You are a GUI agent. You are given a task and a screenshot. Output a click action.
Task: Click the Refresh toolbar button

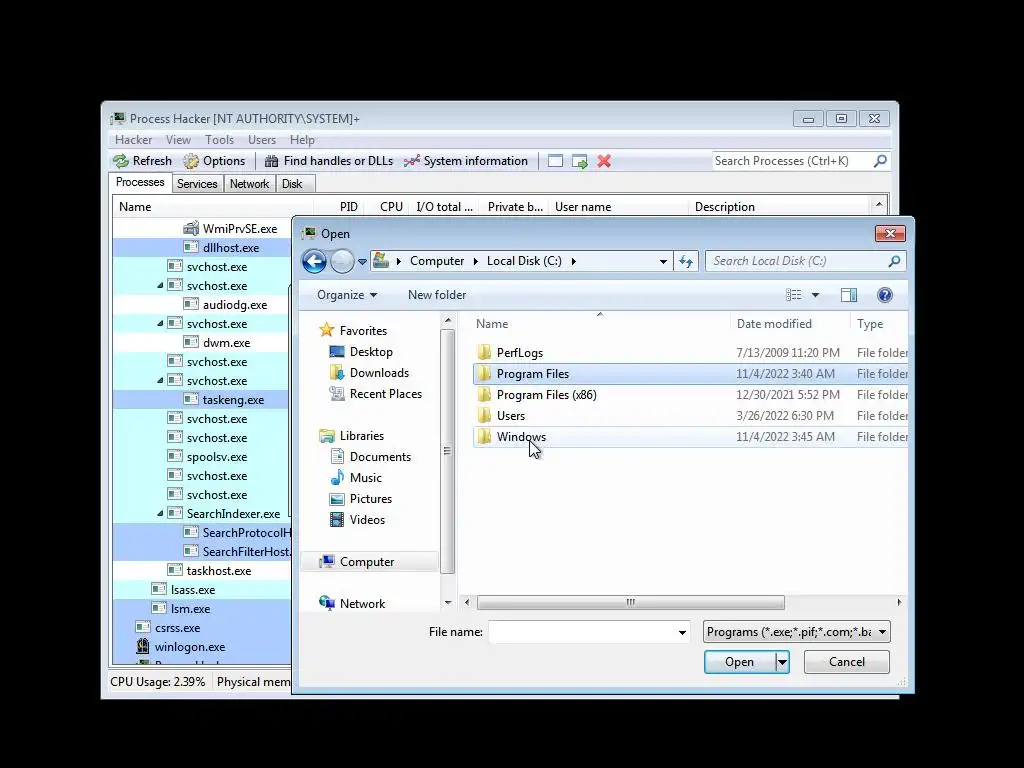click(142, 161)
